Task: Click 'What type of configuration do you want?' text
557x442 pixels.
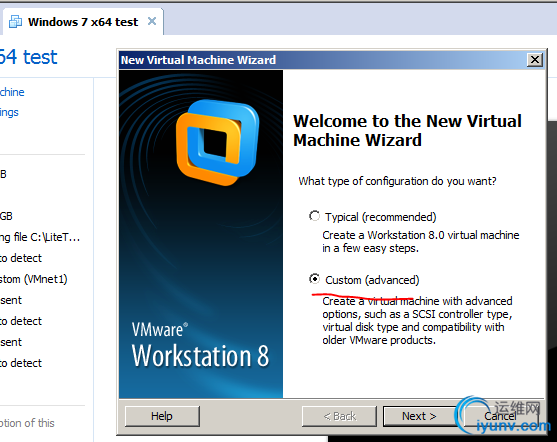Action: pos(397,181)
